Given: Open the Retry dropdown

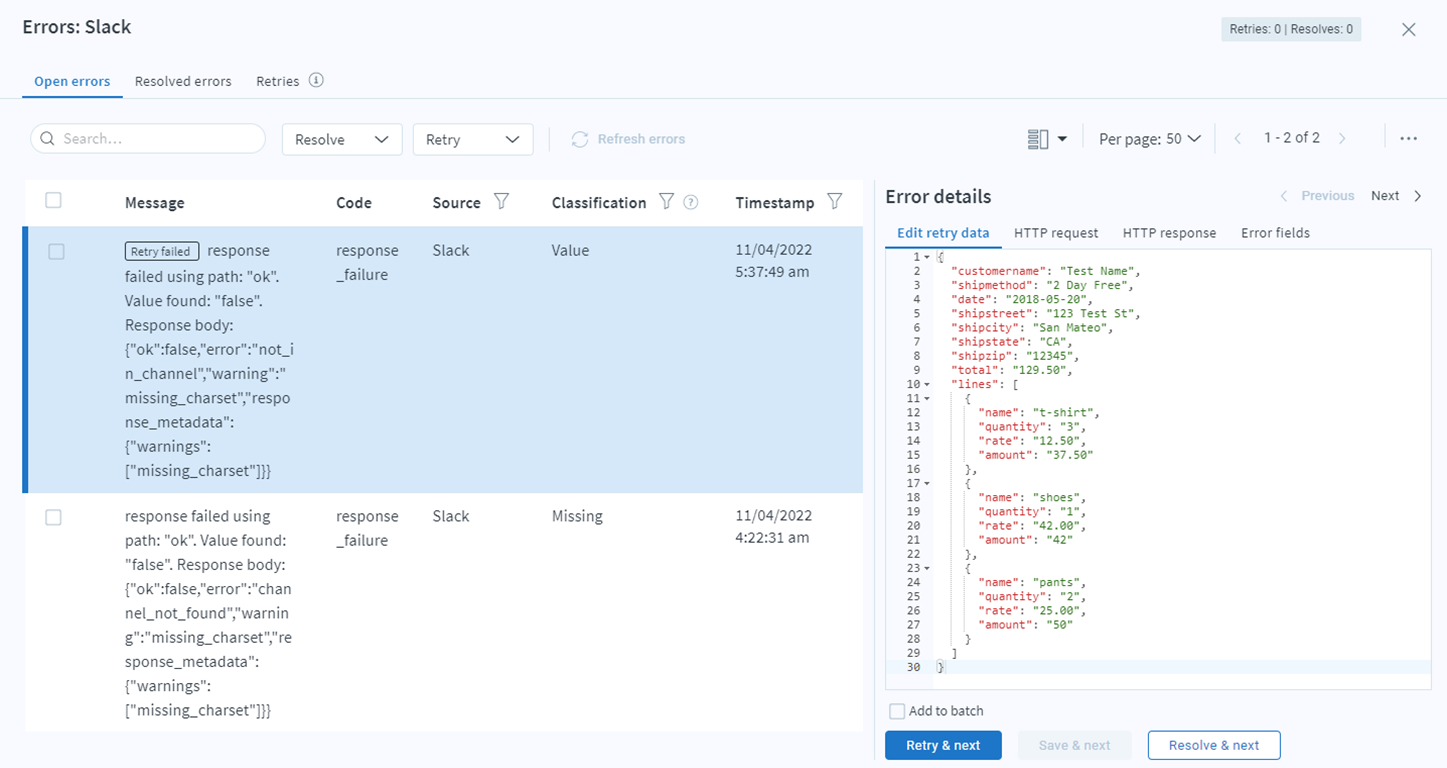Looking at the screenshot, I should (473, 139).
